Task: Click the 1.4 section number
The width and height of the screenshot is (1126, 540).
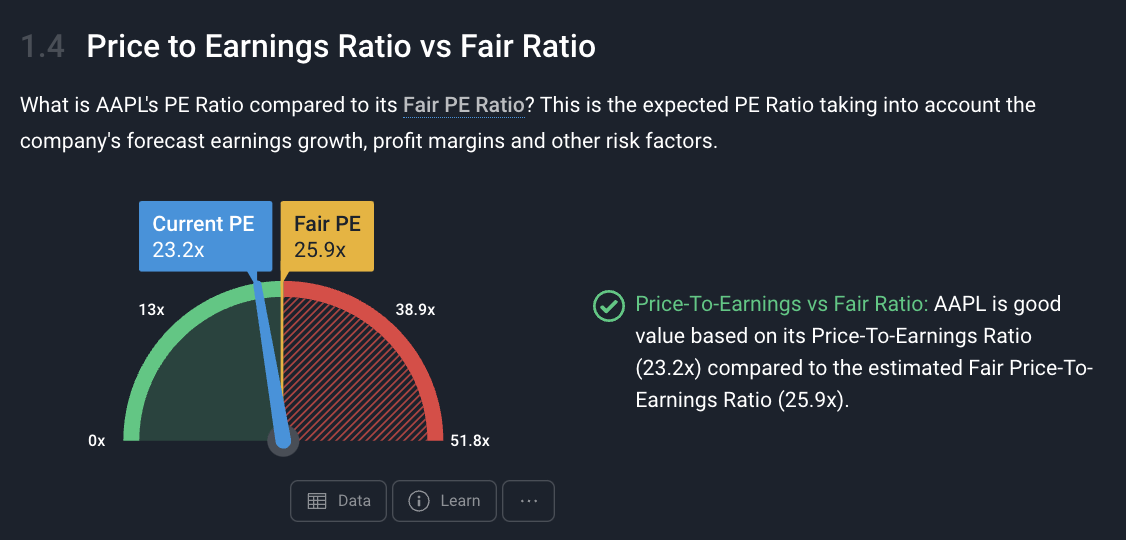Action: (43, 47)
